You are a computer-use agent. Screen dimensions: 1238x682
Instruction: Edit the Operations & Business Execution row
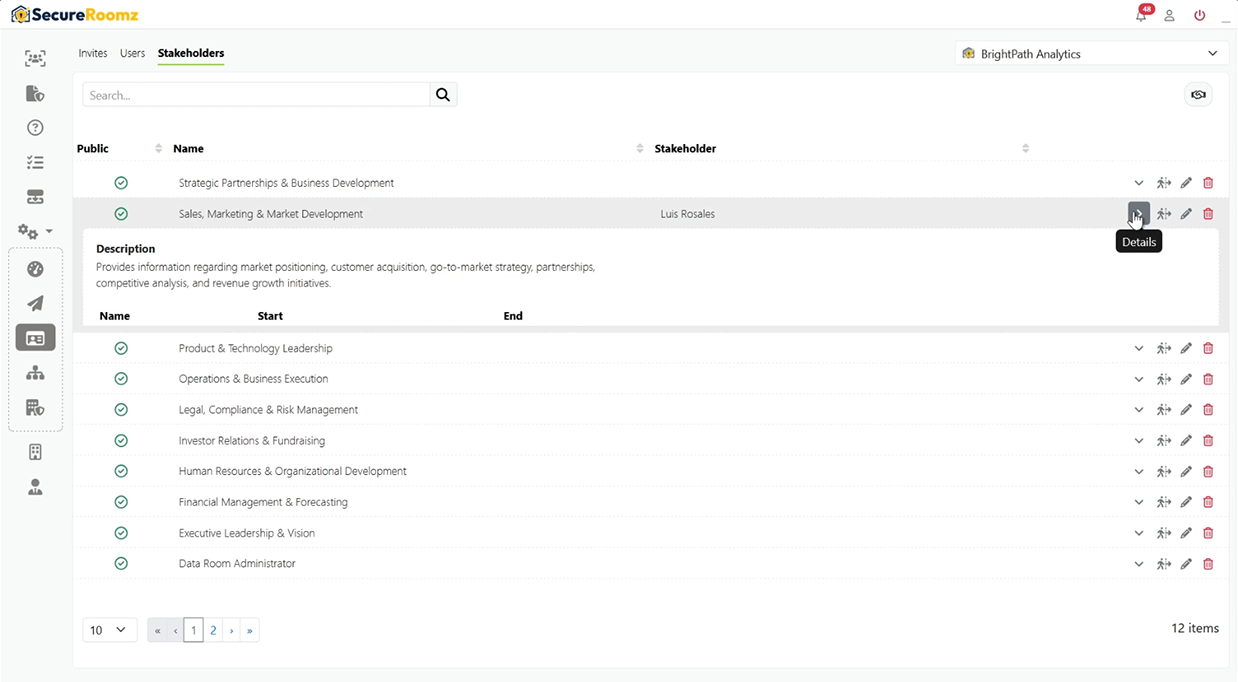tap(1186, 379)
